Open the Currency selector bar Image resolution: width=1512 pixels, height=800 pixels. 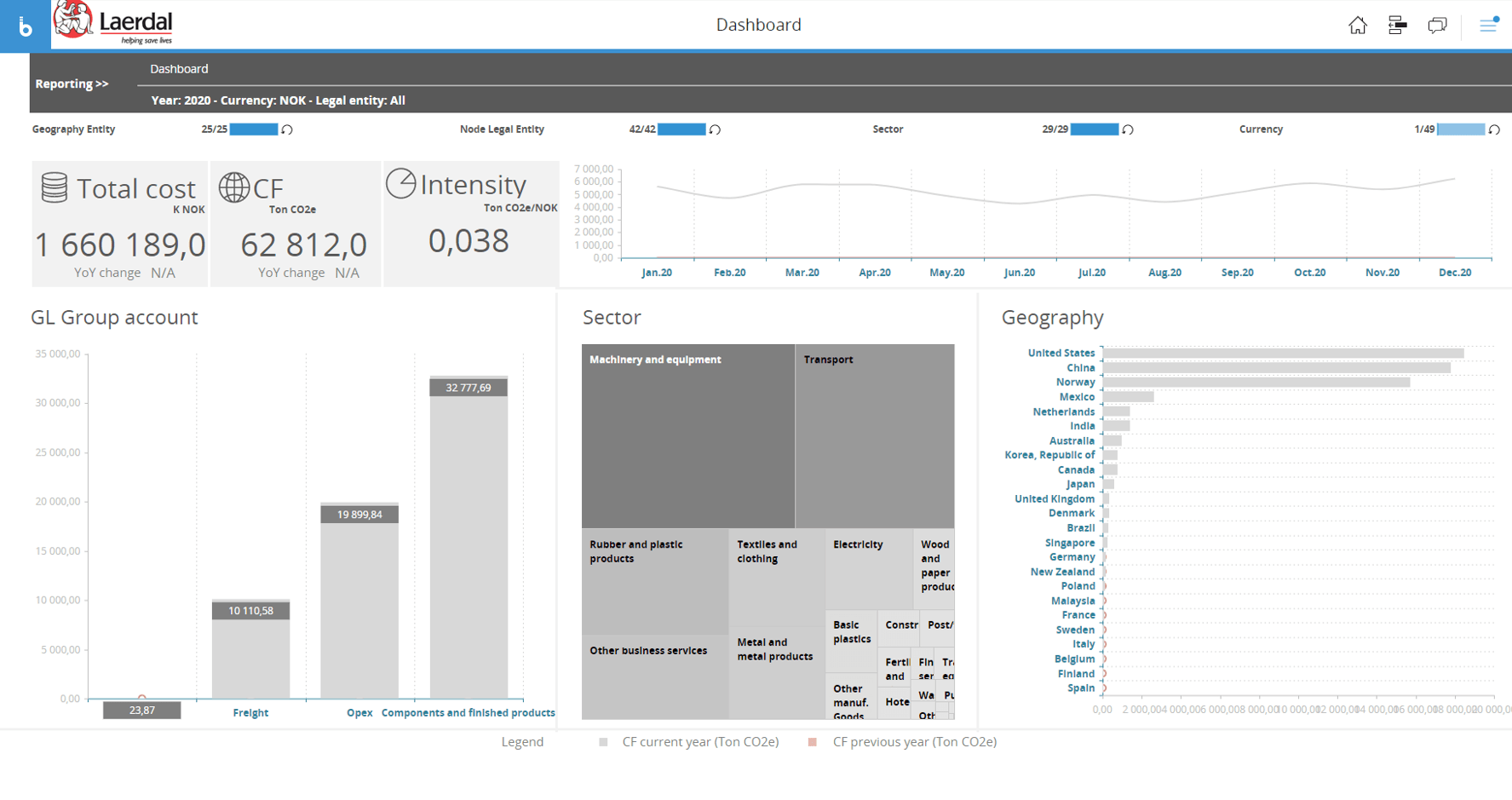coord(1460,129)
